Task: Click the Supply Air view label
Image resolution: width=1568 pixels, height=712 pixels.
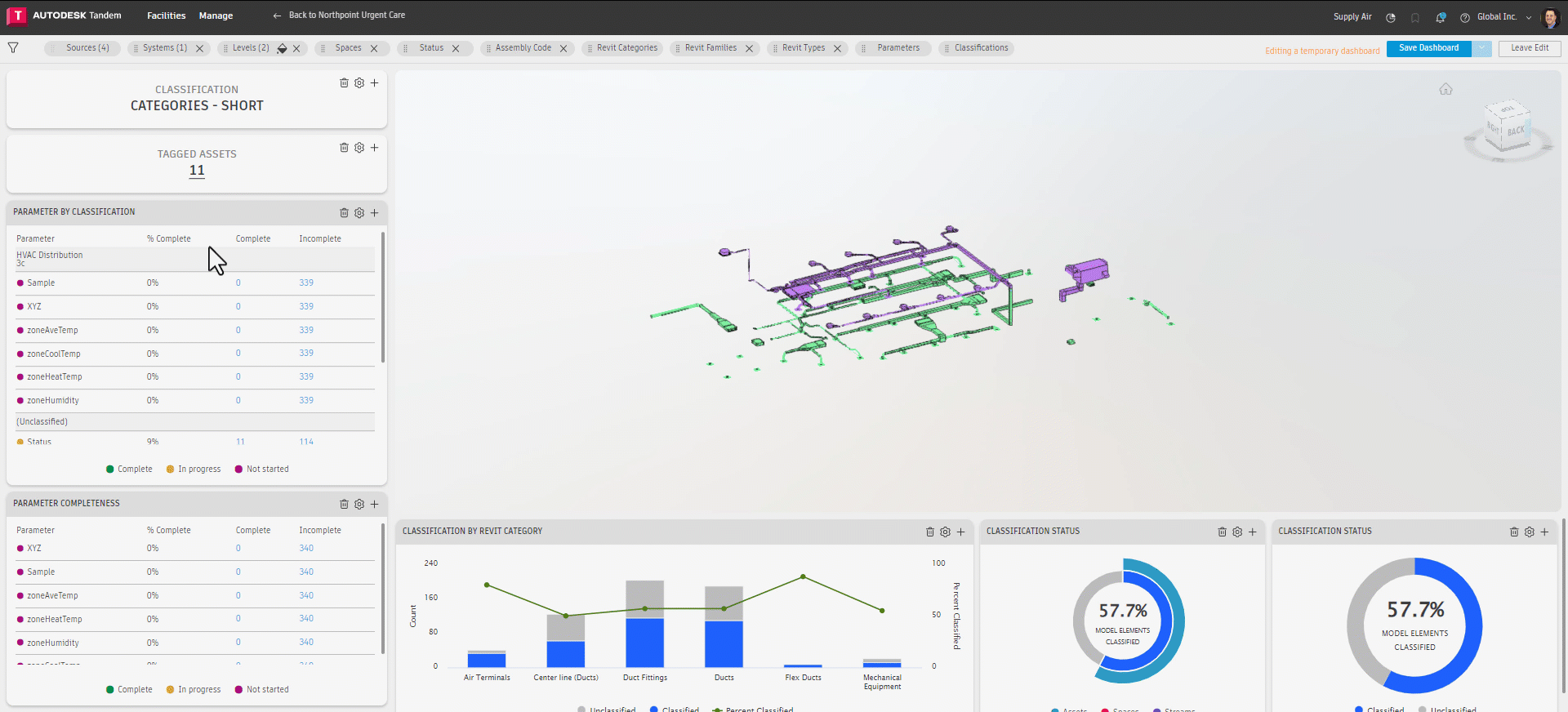Action: pos(1352,17)
